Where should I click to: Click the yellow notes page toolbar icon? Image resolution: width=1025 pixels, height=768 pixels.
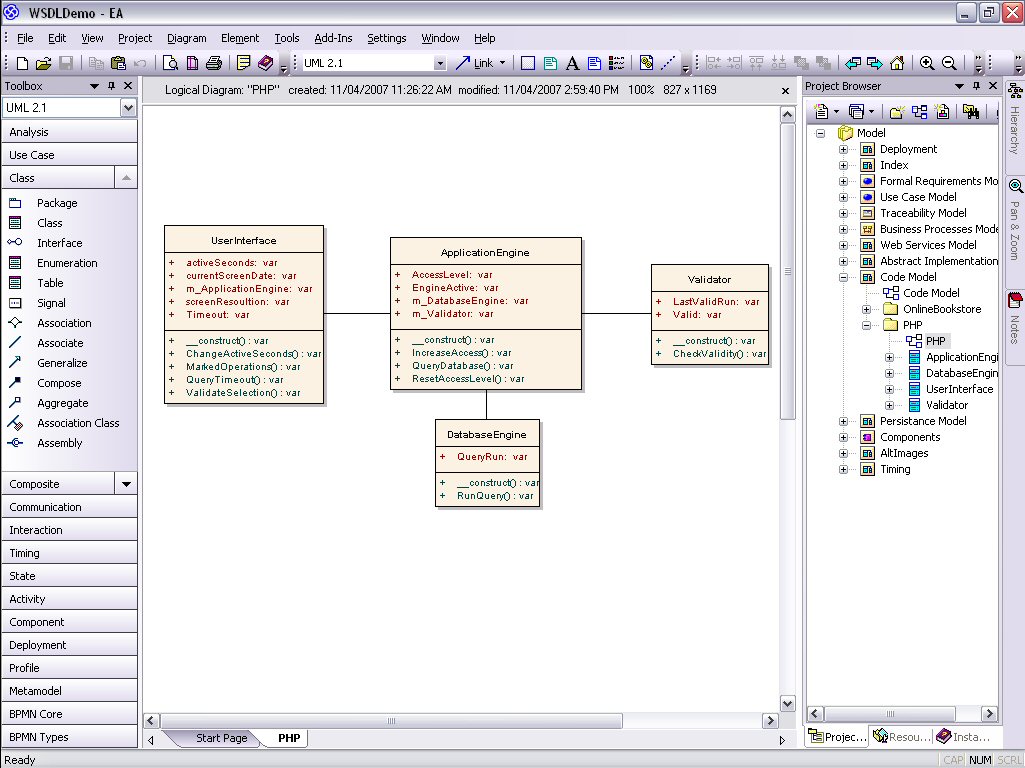pyautogui.click(x=244, y=63)
